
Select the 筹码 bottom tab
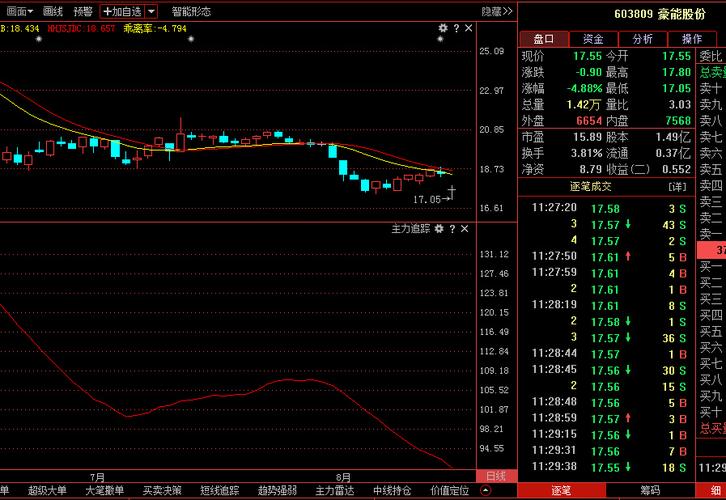click(650, 490)
